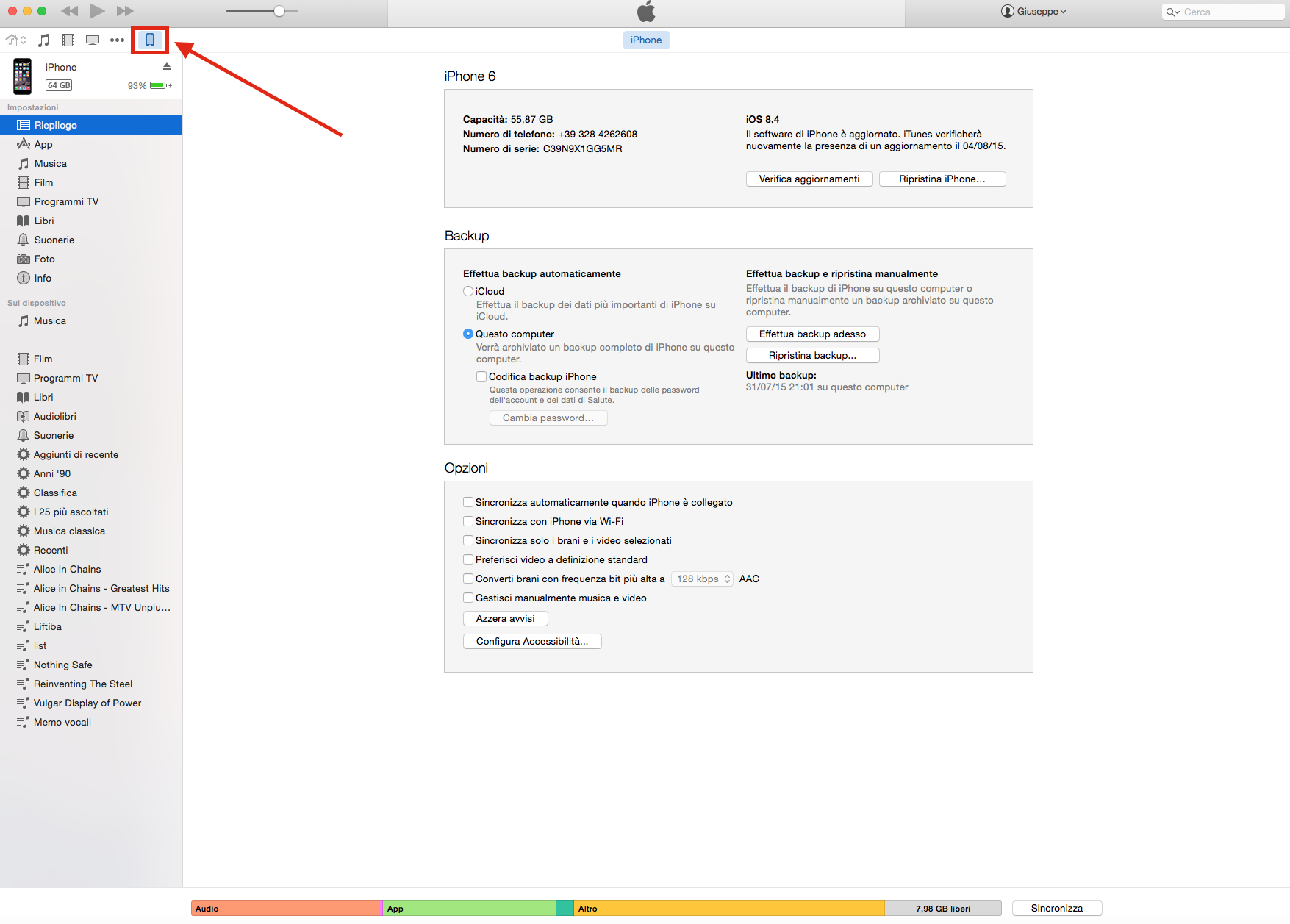
Task: Toggle Preferisci video a definizione standard
Action: [468, 559]
